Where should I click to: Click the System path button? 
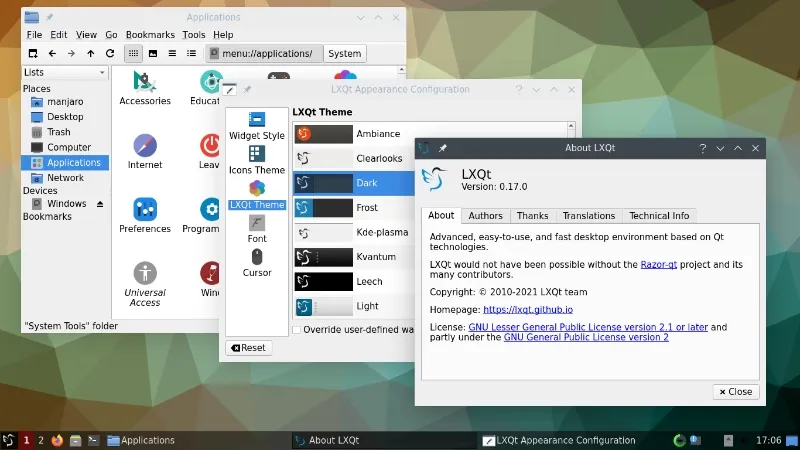click(x=344, y=53)
